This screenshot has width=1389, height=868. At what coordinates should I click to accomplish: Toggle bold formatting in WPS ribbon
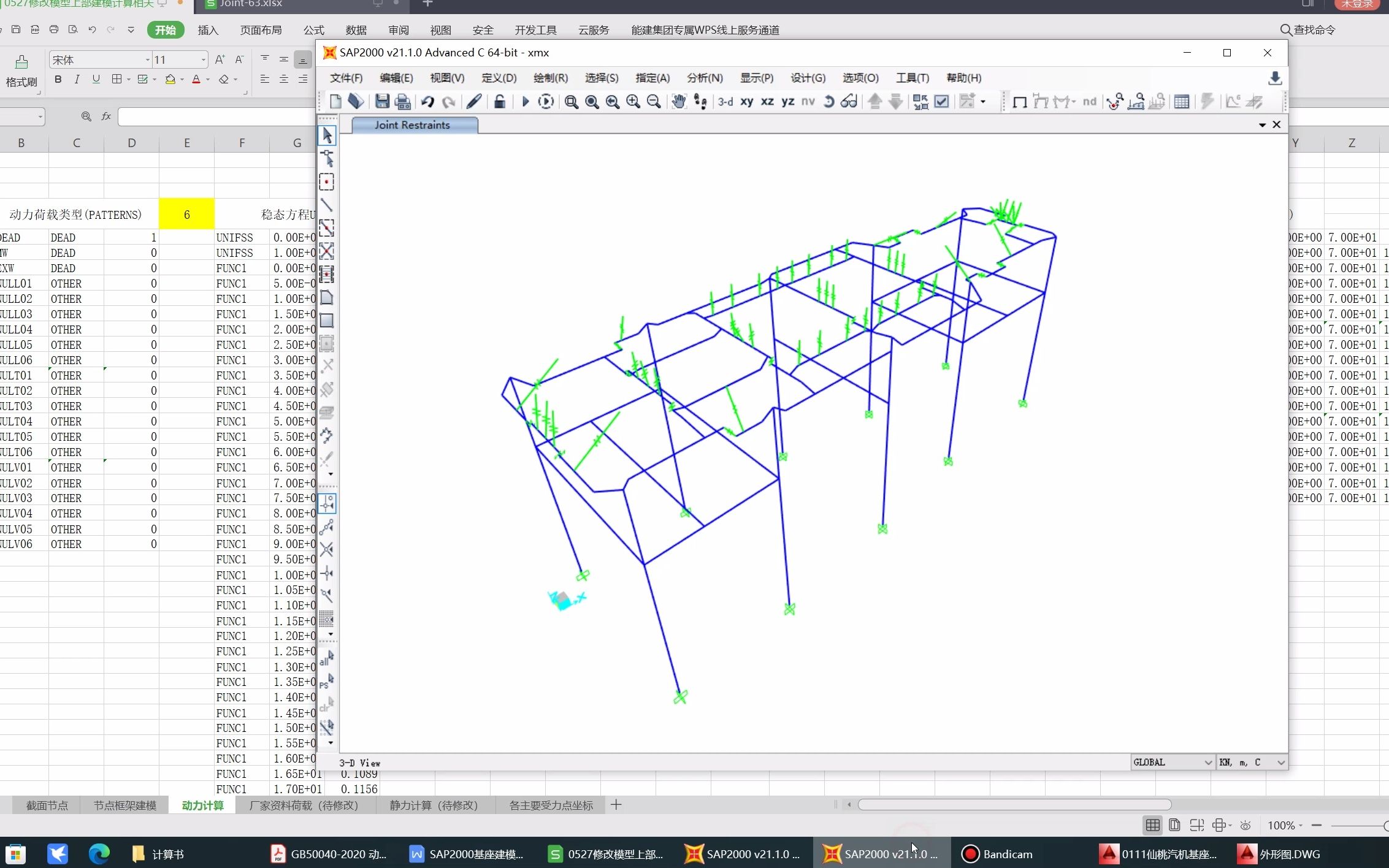point(58,79)
